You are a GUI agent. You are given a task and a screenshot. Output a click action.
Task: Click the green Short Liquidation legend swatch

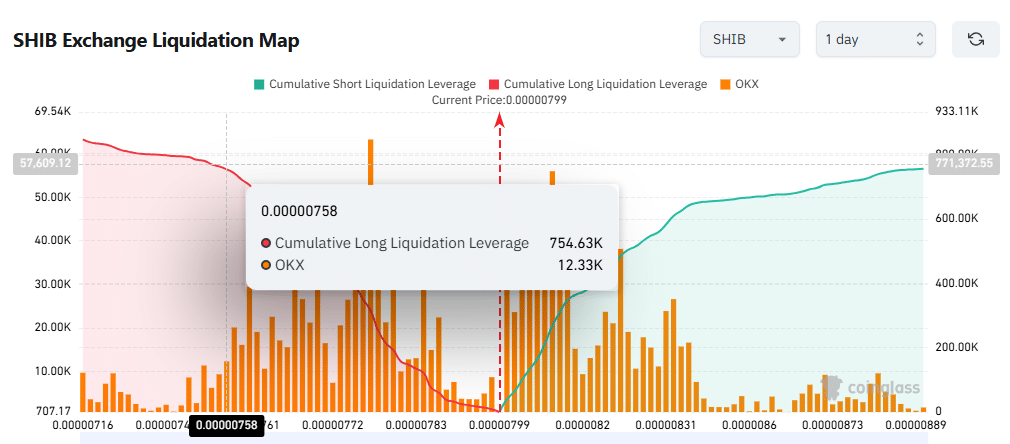point(259,84)
